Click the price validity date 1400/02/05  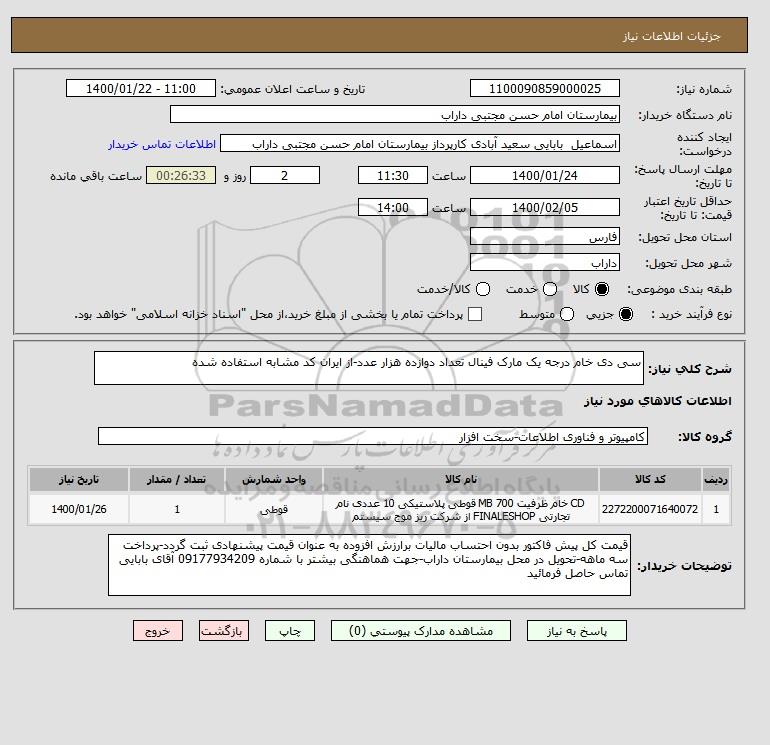coord(545,207)
